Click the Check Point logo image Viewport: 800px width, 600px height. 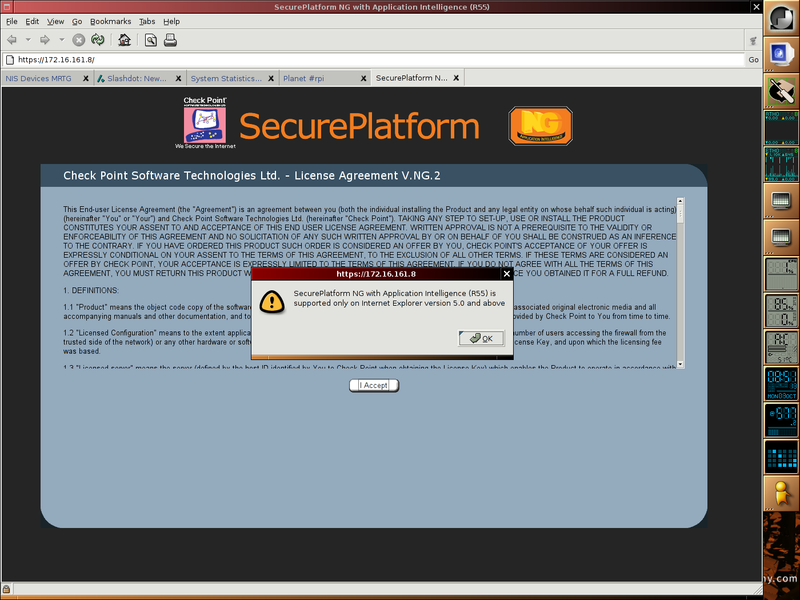[205, 123]
